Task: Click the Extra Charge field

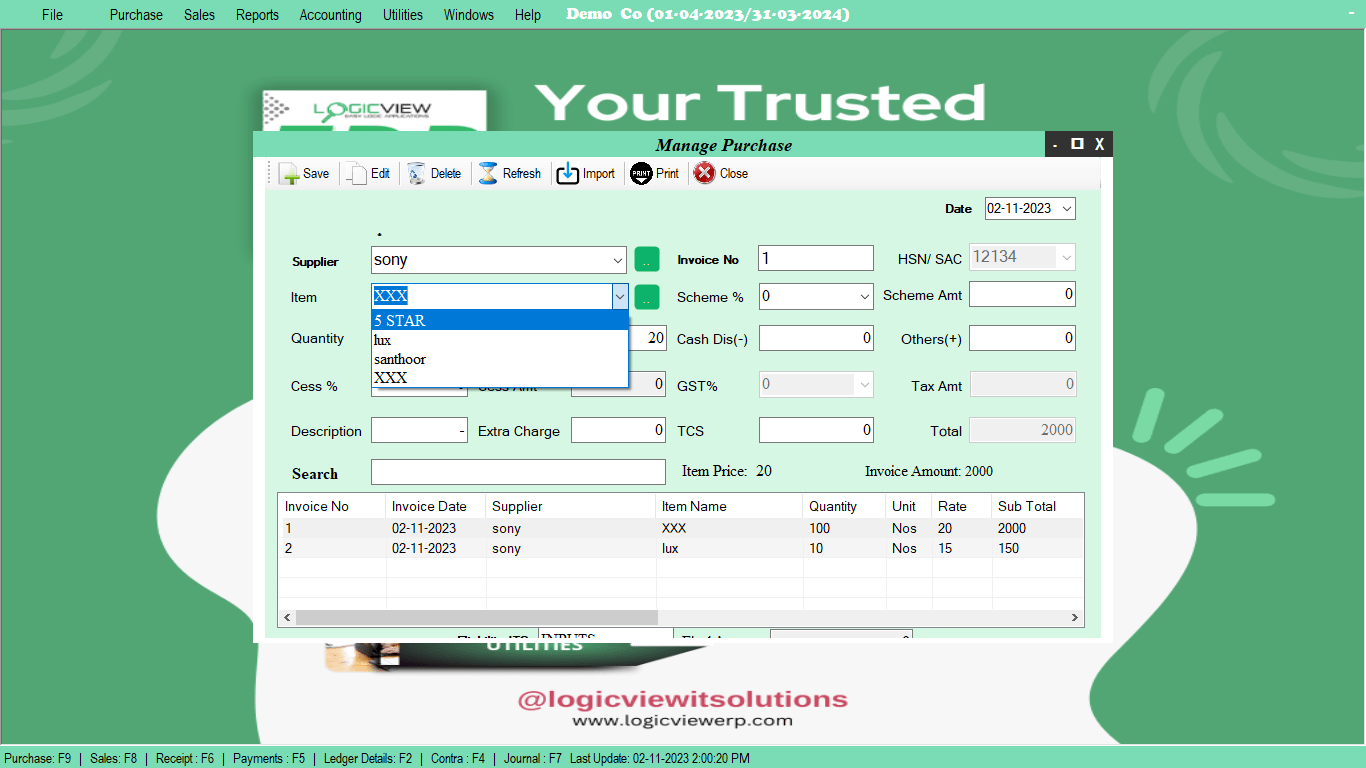Action: [618, 430]
